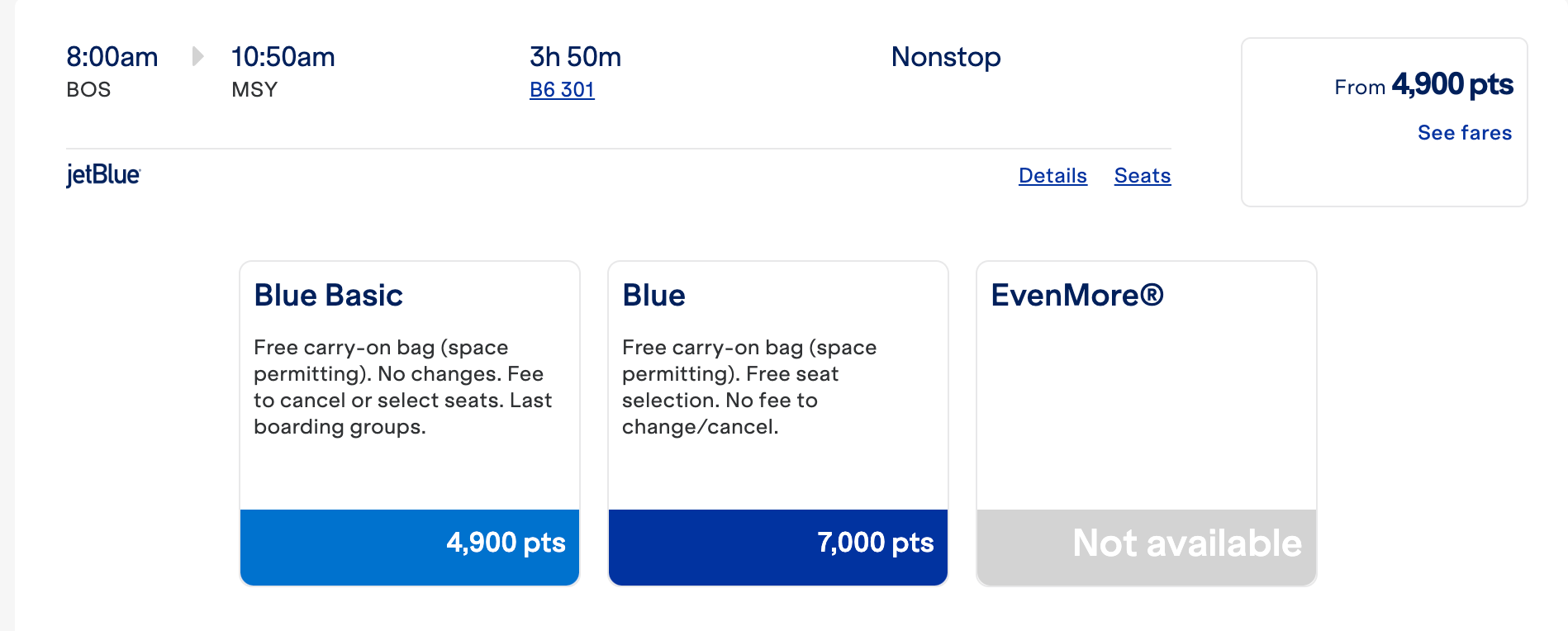Click the Blue fare card heading
Image resolution: width=1568 pixels, height=631 pixels.
(653, 295)
